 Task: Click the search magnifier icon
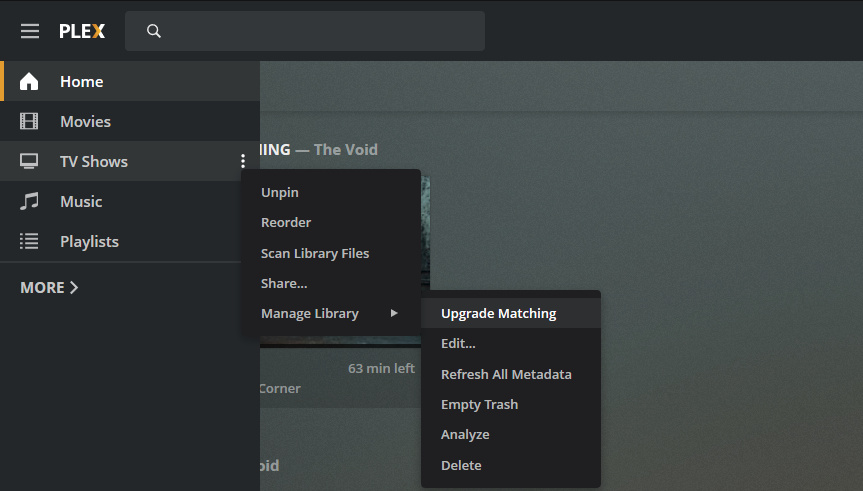[154, 31]
